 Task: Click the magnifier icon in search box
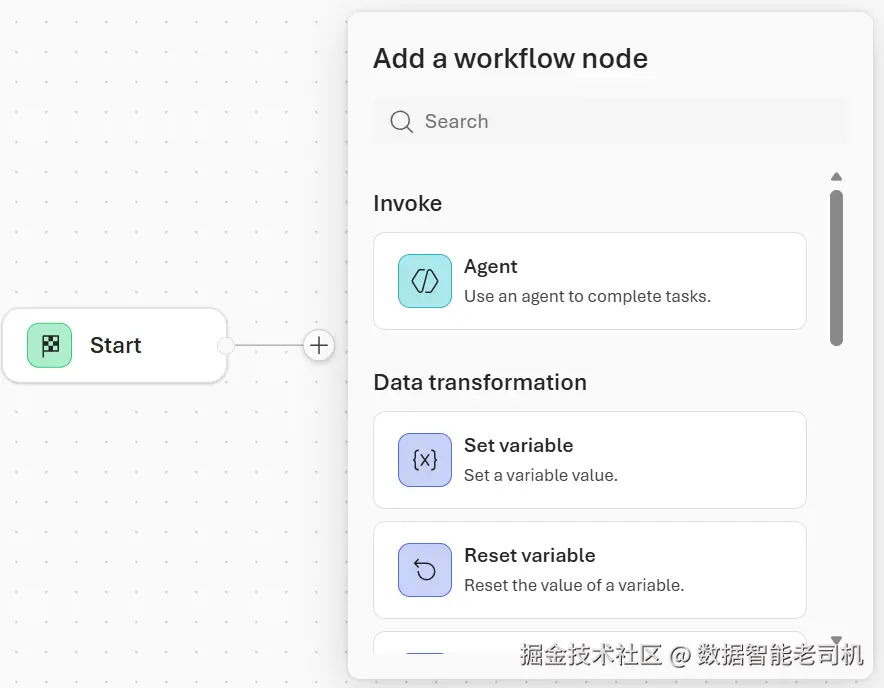pos(401,121)
